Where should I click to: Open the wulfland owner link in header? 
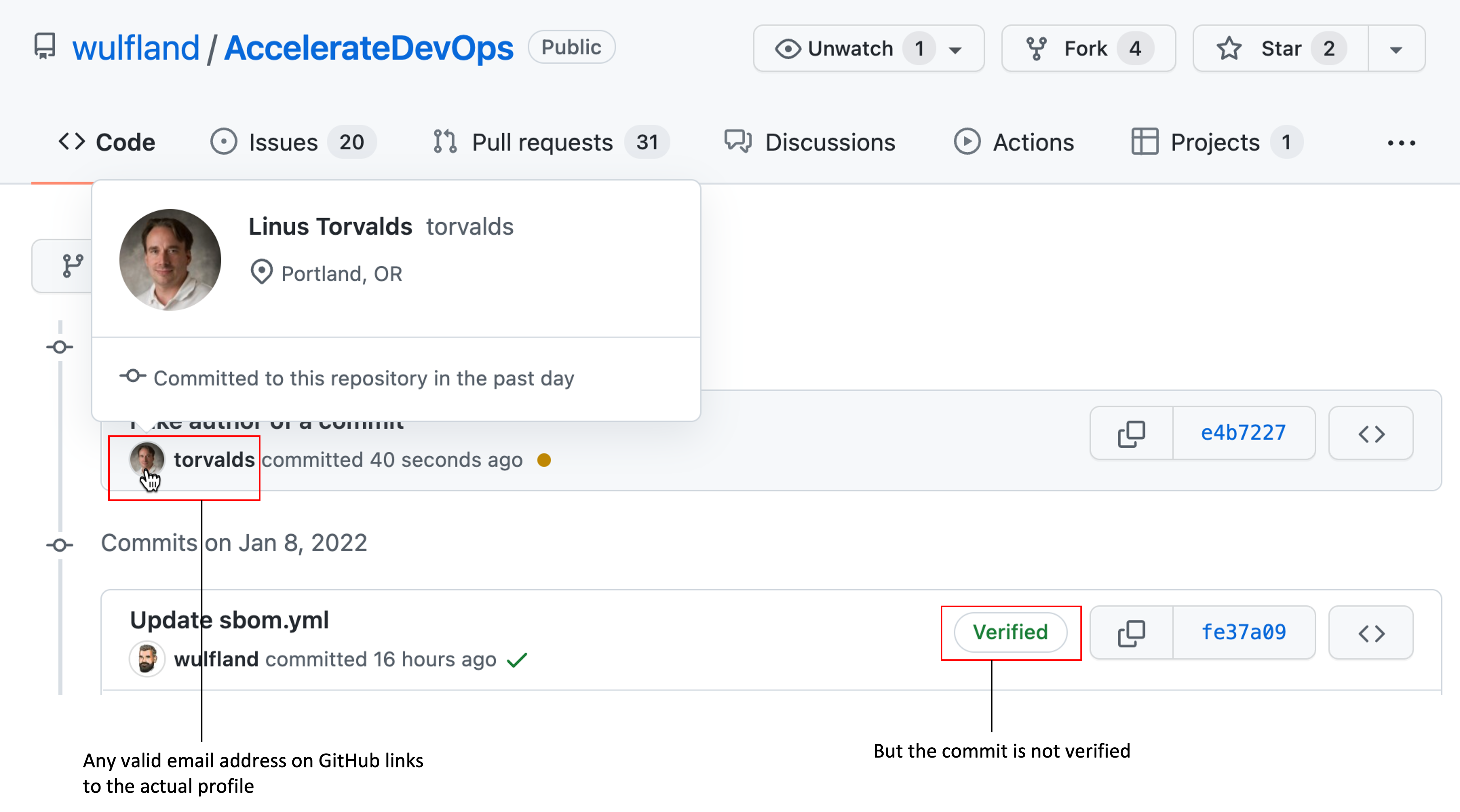coord(136,47)
